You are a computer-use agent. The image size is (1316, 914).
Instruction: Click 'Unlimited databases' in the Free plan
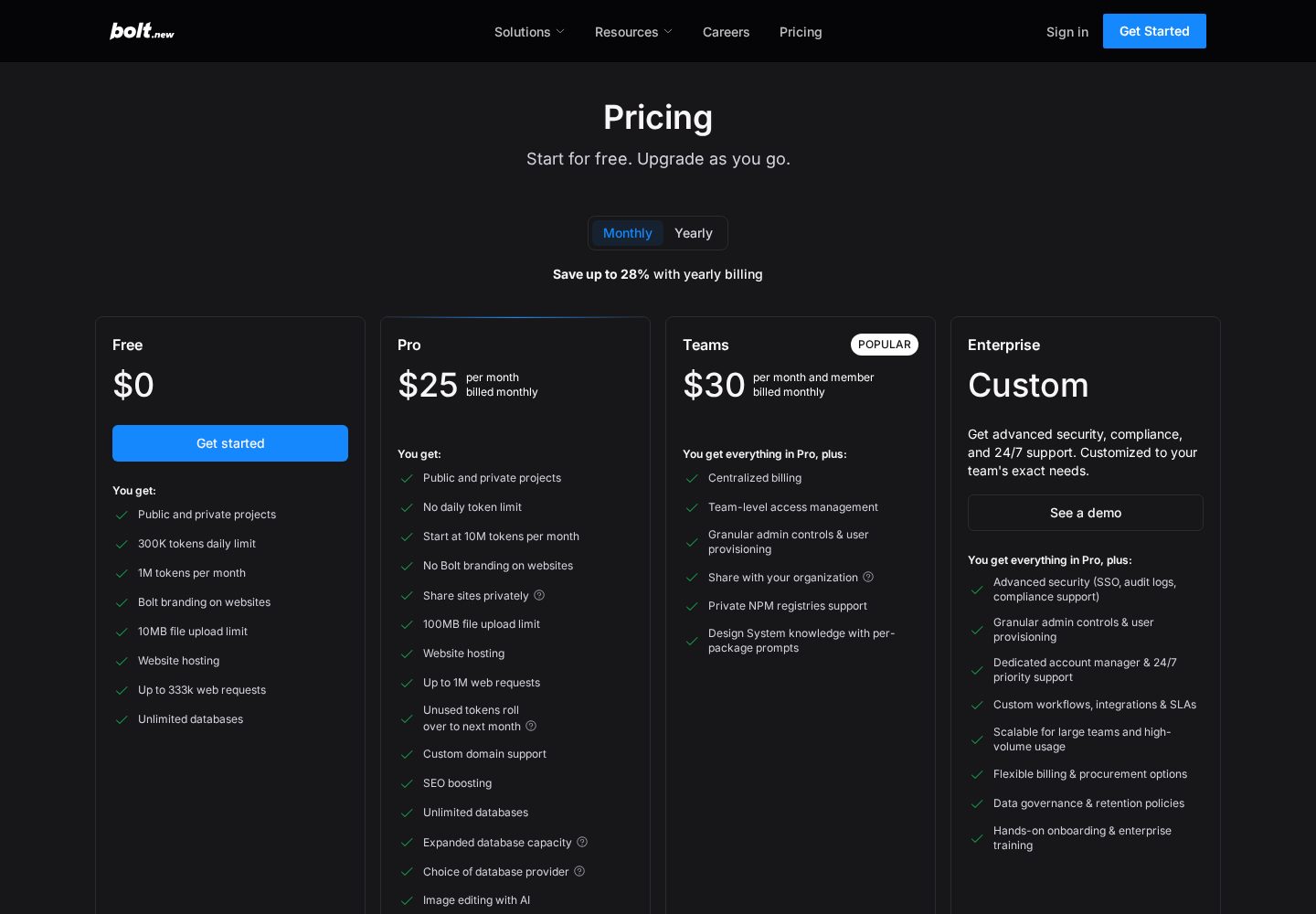[x=190, y=719]
